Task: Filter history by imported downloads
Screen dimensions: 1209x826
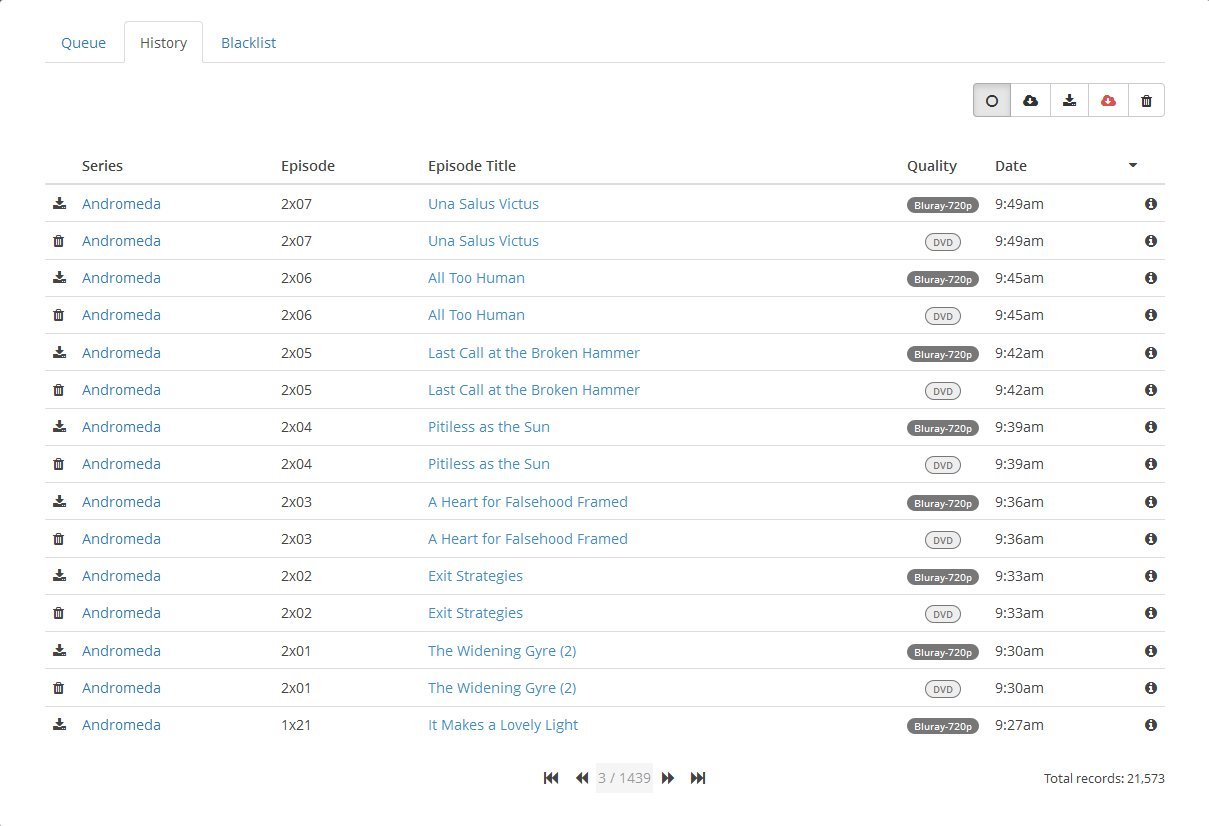Action: tap(1069, 100)
